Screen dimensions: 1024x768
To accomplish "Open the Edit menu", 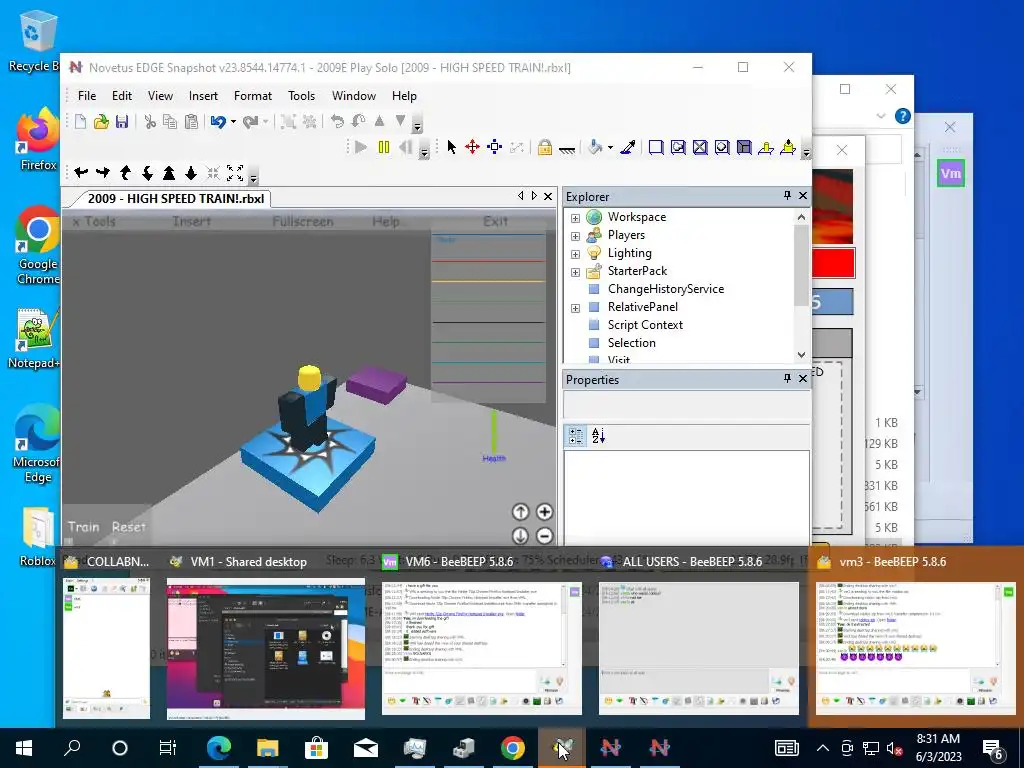I will (121, 95).
